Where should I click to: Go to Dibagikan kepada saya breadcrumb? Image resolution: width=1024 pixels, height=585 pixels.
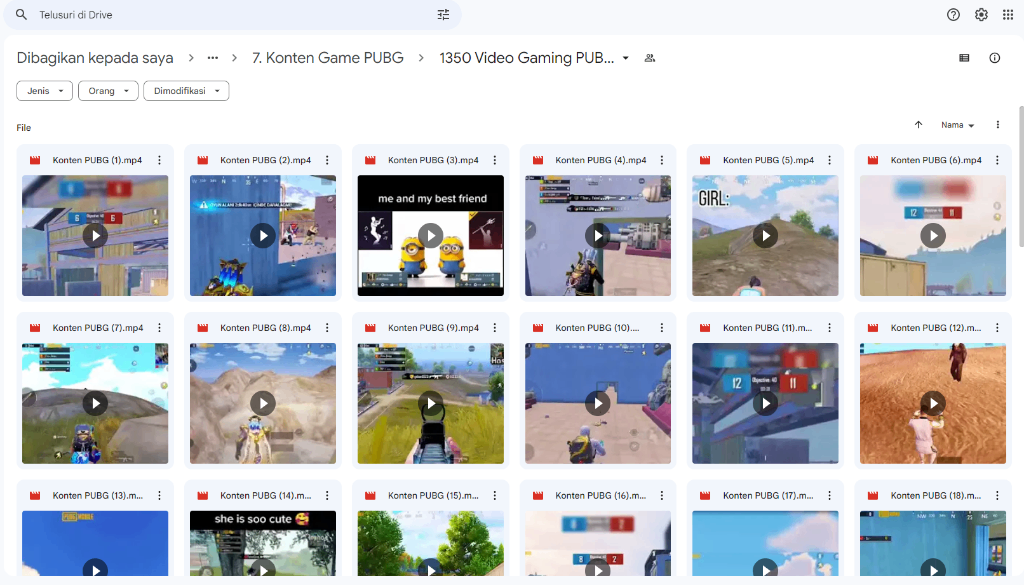[95, 58]
